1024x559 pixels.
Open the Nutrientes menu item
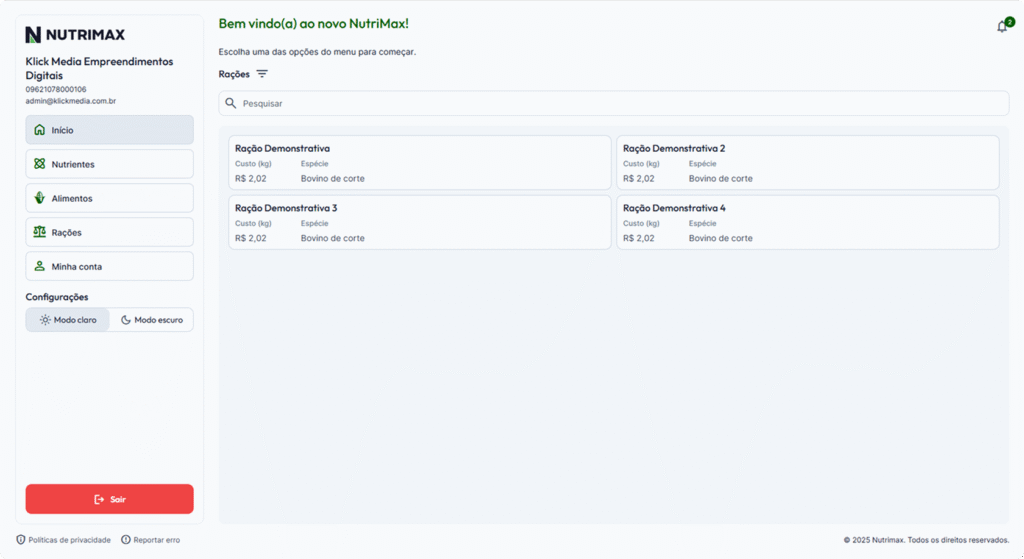109,164
